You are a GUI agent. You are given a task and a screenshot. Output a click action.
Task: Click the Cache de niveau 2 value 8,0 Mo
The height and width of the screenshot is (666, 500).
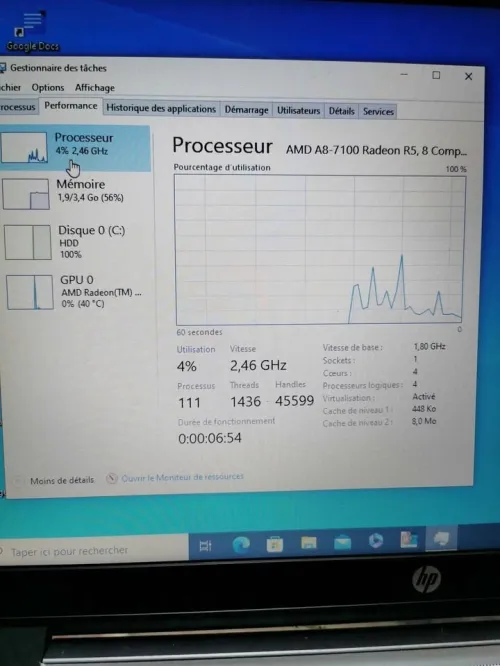tap(424, 421)
